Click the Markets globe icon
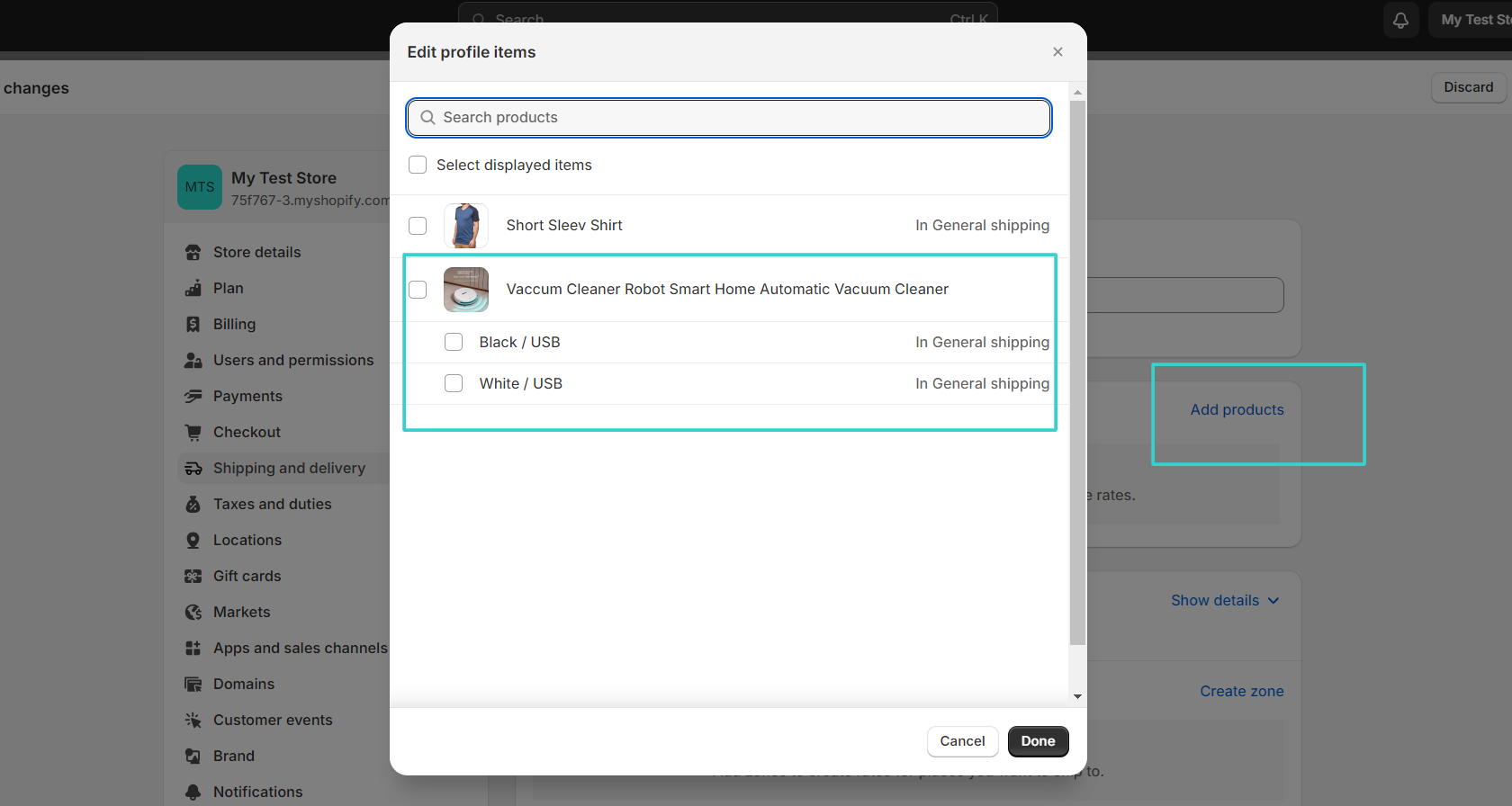Viewport: 1512px width, 806px height. [193, 613]
